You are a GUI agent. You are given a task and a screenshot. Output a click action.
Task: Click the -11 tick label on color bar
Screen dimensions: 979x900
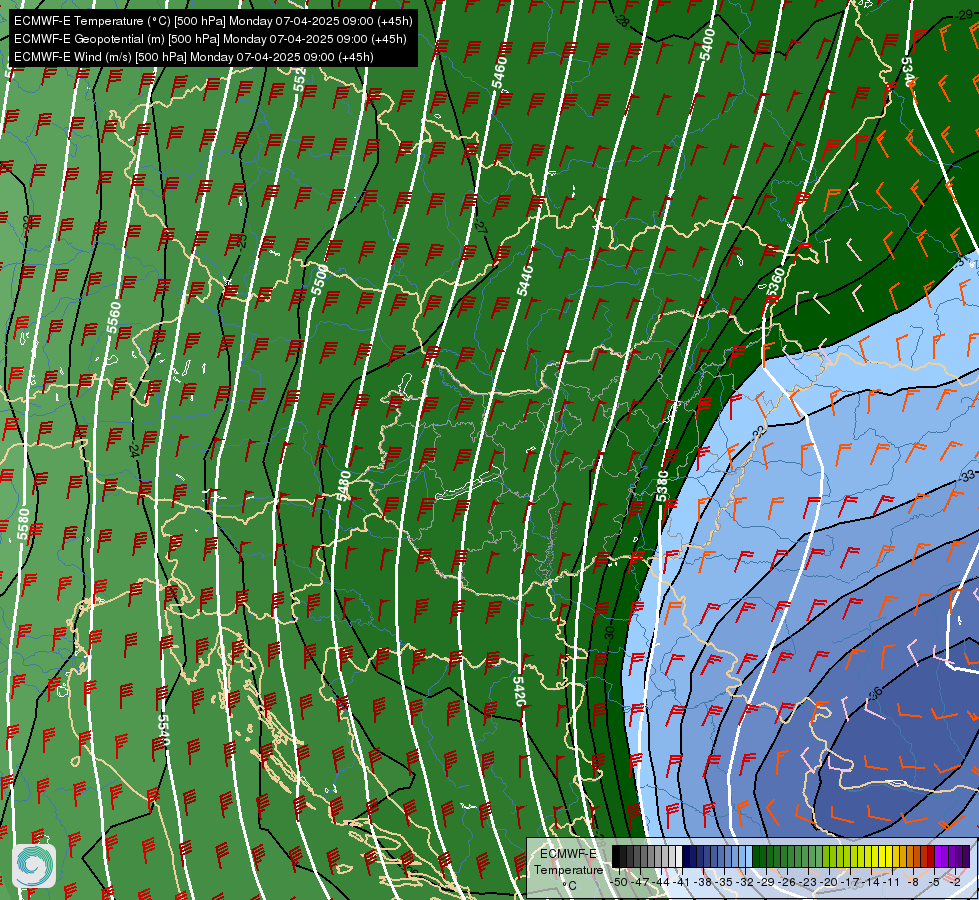coord(891,883)
